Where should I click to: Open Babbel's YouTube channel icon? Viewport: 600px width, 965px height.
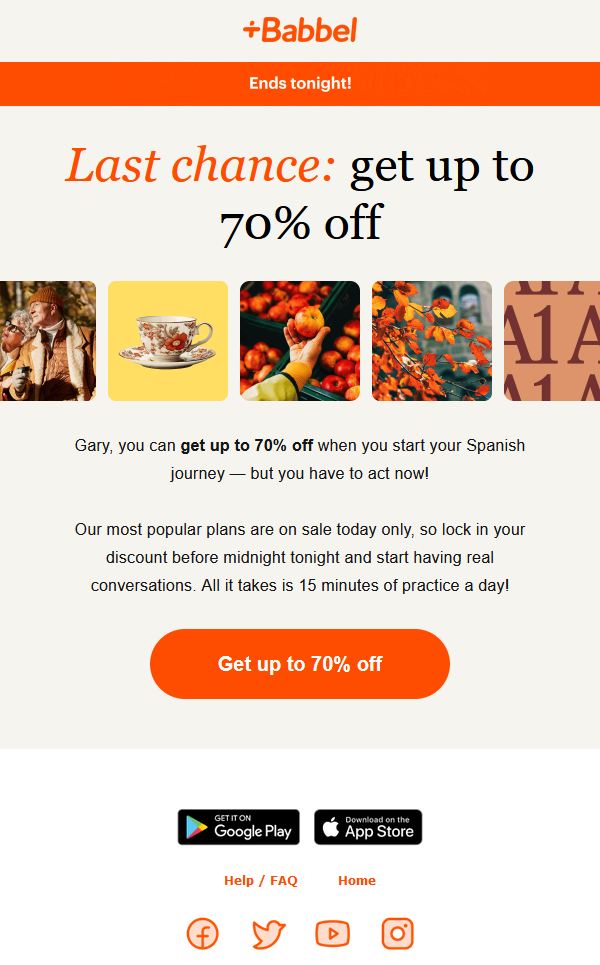[x=332, y=933]
